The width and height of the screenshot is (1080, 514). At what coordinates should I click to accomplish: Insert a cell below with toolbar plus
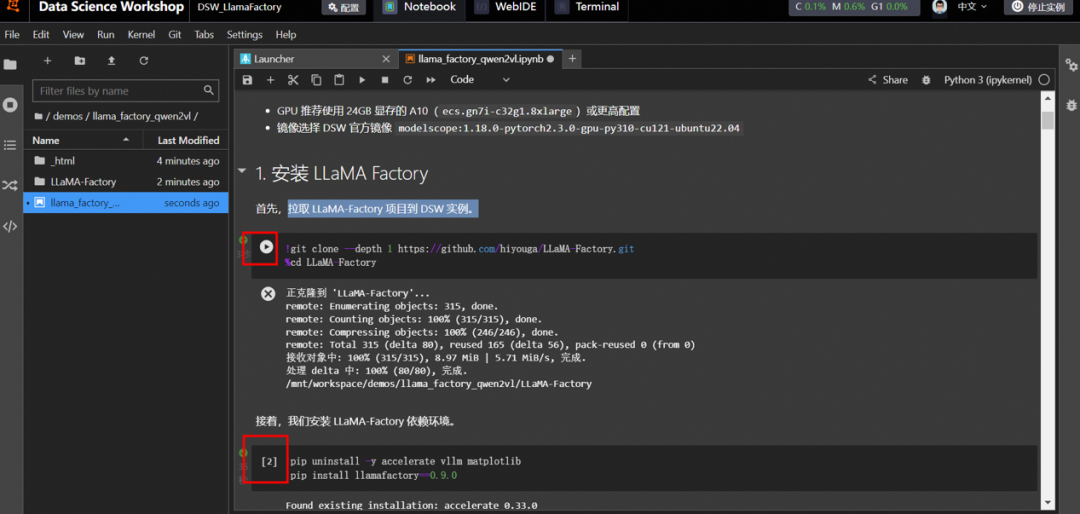271,80
